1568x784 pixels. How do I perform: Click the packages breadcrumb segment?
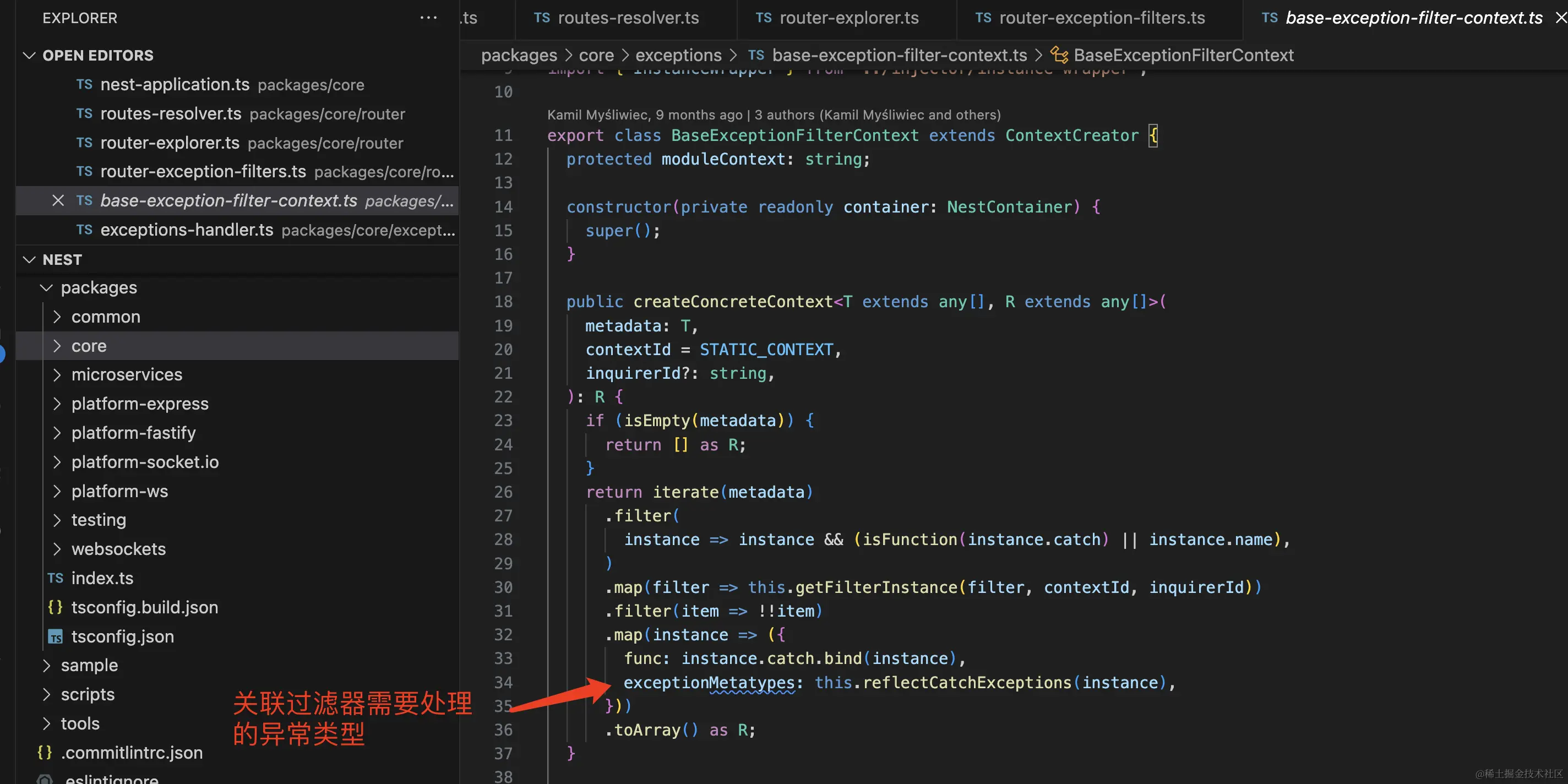[519, 56]
